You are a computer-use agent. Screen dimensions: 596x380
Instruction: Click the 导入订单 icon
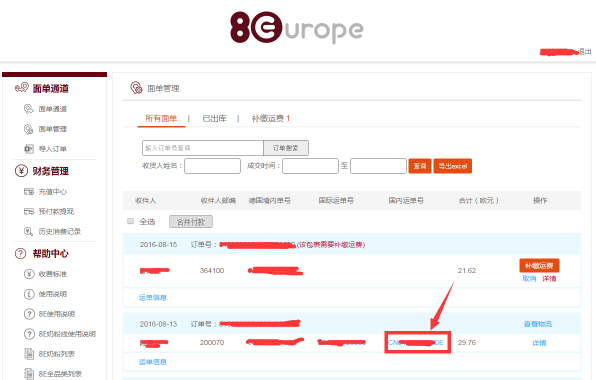[x=29, y=149]
